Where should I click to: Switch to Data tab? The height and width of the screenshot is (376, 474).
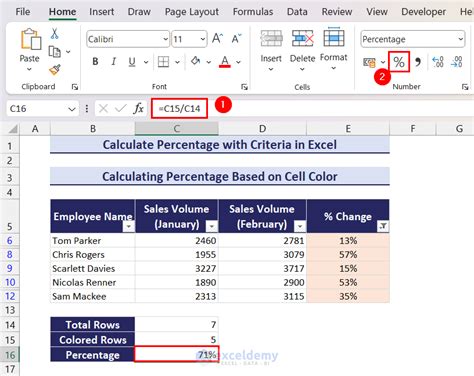click(297, 12)
